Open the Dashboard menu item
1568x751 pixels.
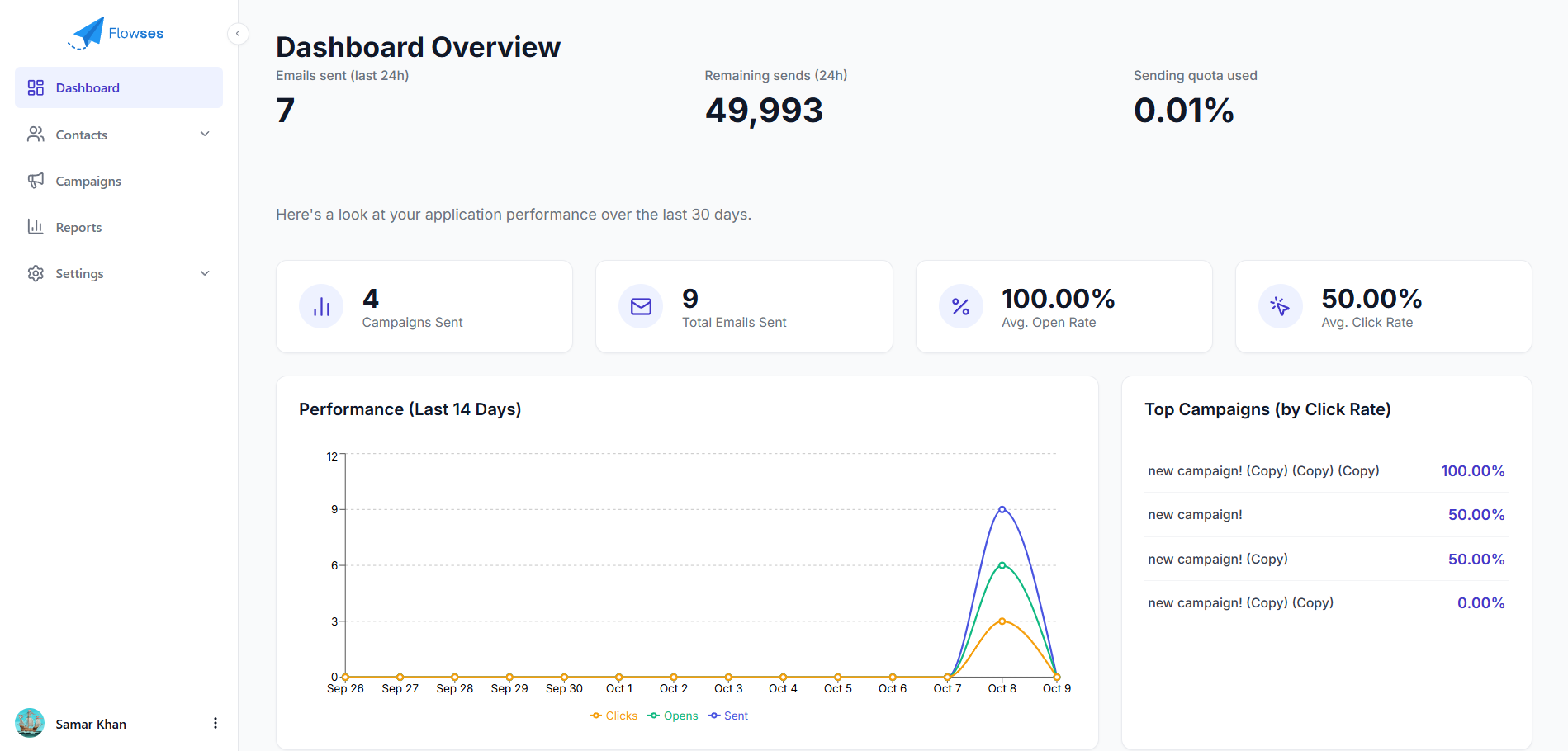point(88,87)
